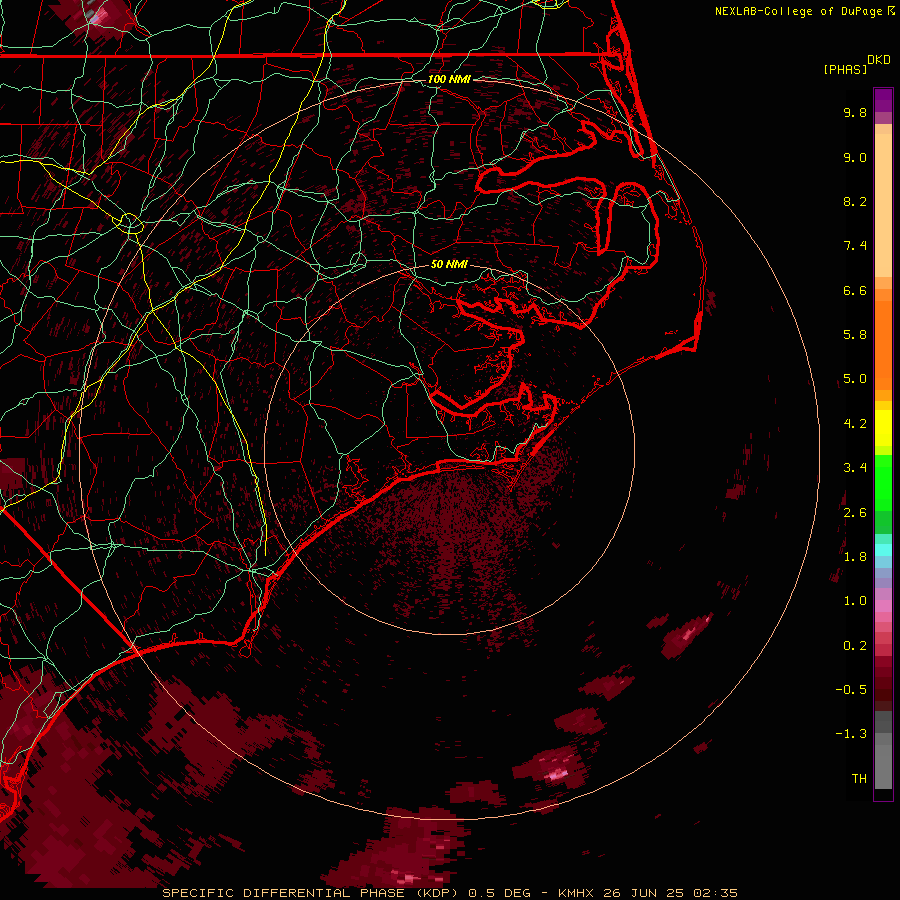Click the 9.8 value on the color scale
This screenshot has height=900, width=900.
pyautogui.click(x=855, y=112)
